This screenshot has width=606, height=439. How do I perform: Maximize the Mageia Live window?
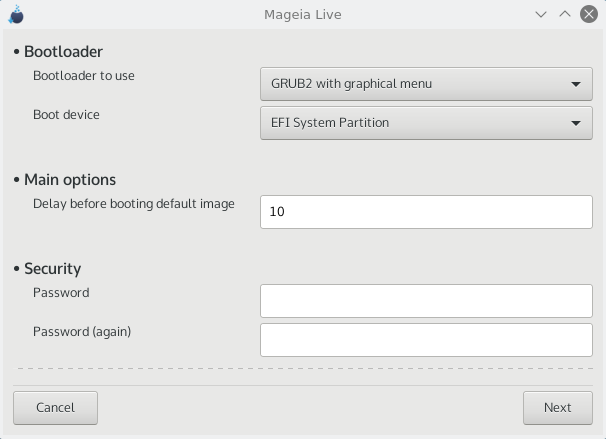pyautogui.click(x=564, y=15)
